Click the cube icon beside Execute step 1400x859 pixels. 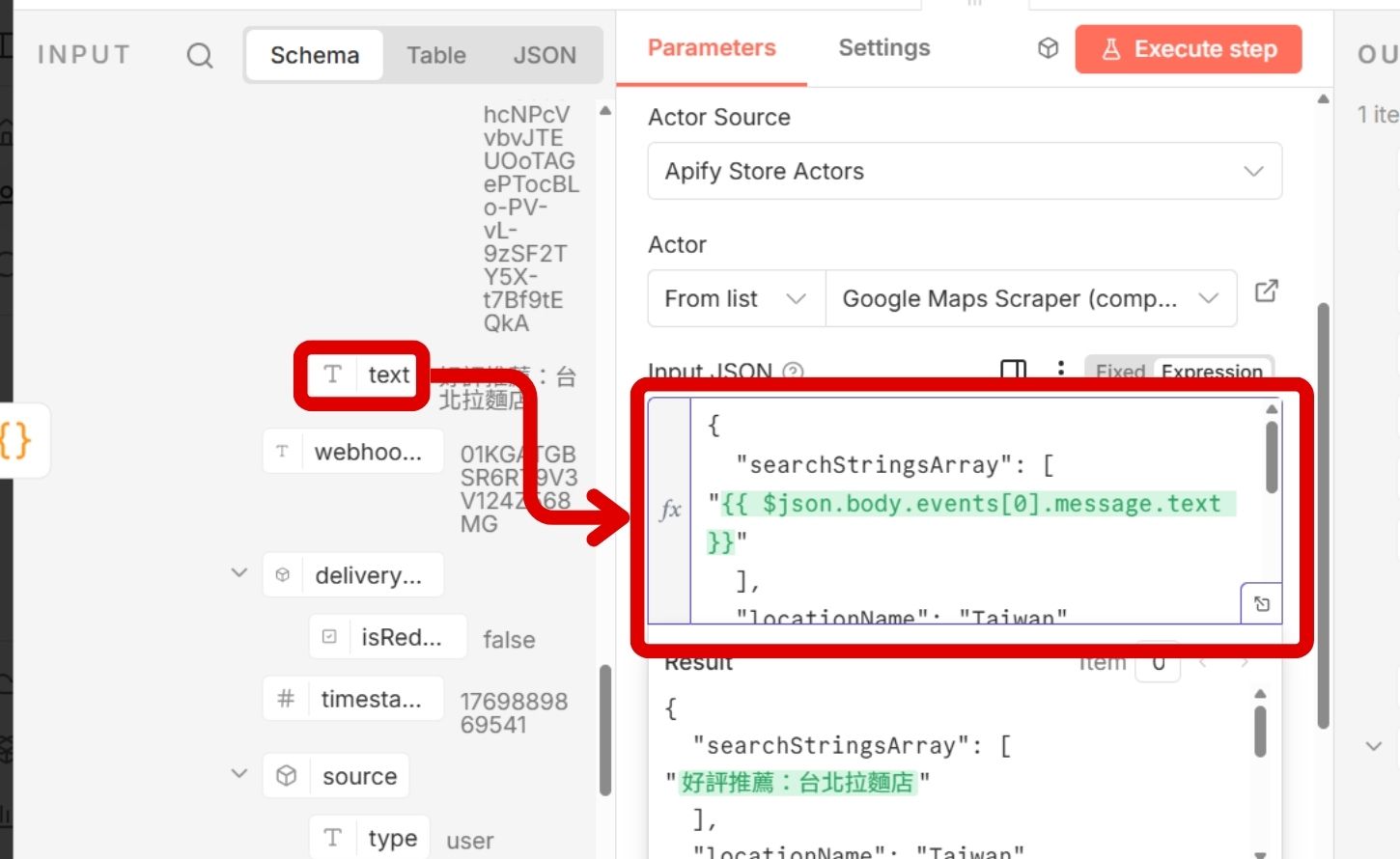(1048, 48)
